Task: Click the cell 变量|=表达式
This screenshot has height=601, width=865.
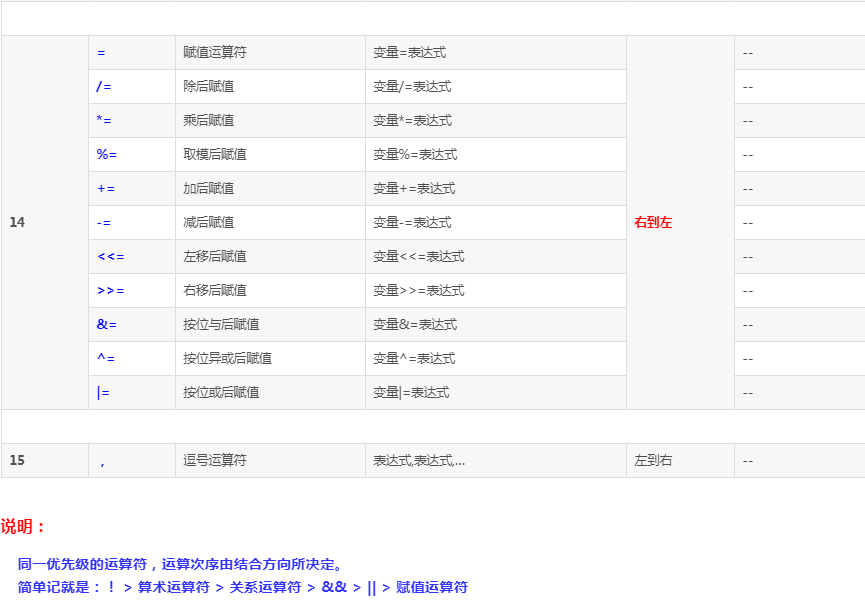Action: [x=496, y=393]
